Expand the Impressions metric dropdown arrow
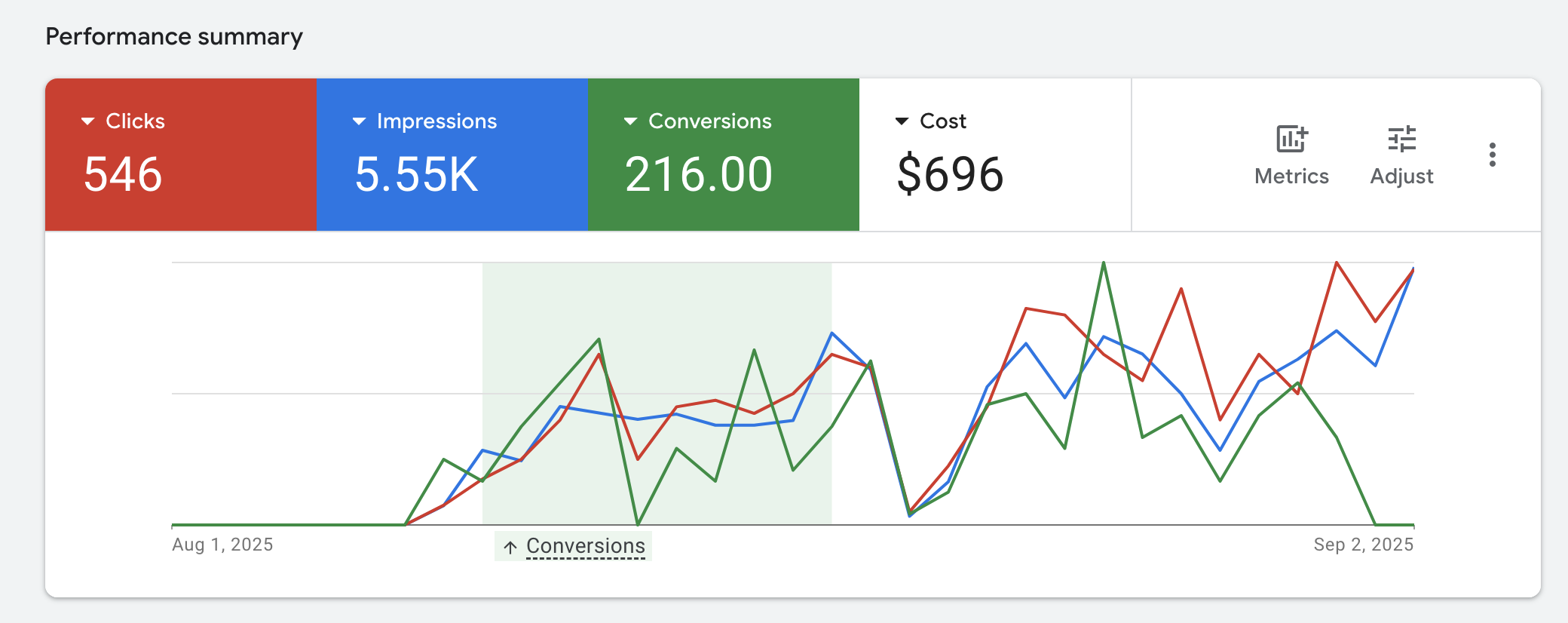This screenshot has width=1568, height=623. 360,121
